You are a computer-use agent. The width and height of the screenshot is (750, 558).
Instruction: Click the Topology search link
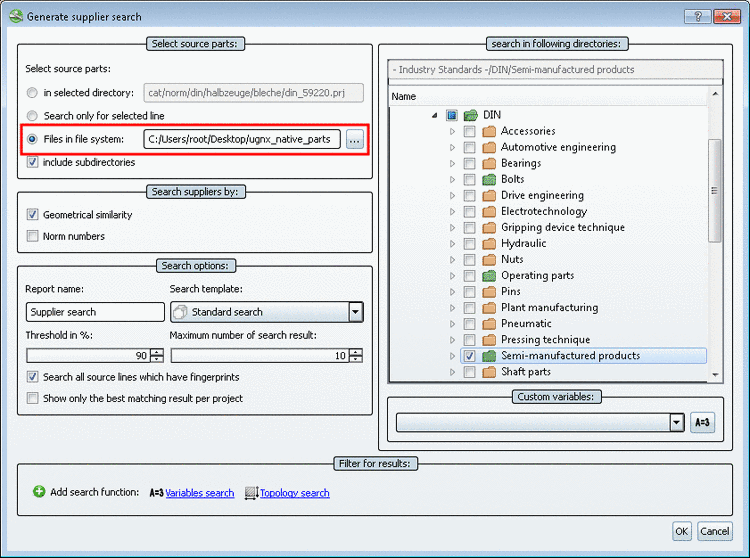295,493
